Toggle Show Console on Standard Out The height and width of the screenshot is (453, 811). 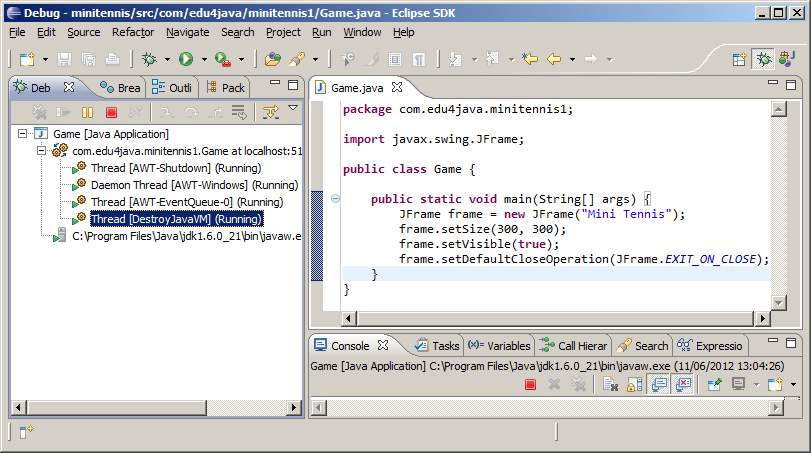click(x=659, y=384)
